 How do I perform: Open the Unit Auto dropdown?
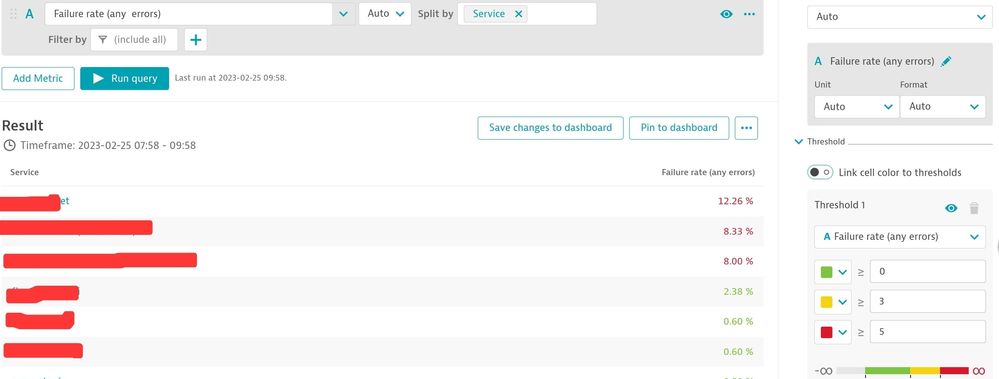(x=856, y=106)
